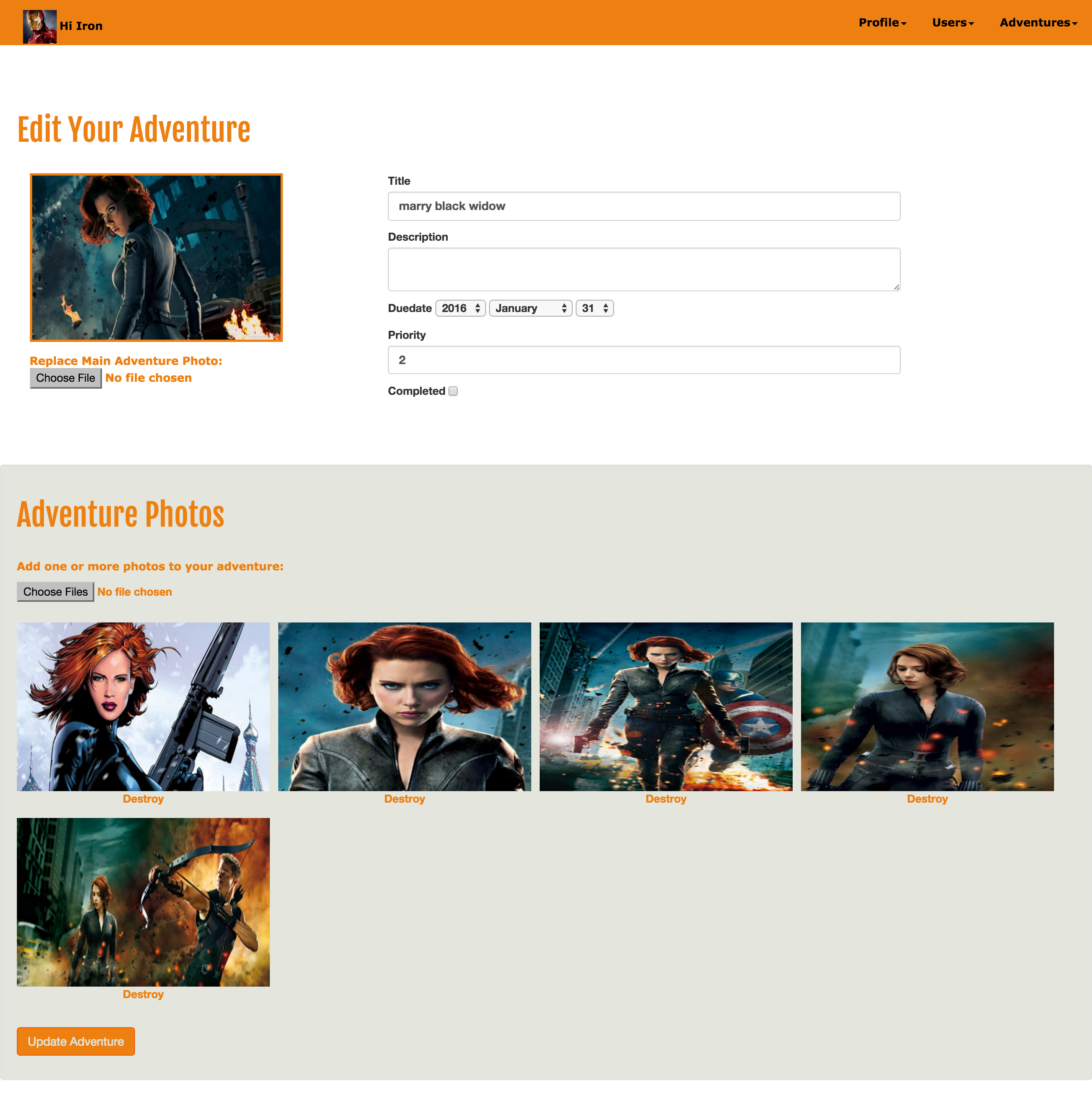This screenshot has width=1092, height=1097.
Task: Destroy the comic Black Widow photo
Action: tap(143, 799)
